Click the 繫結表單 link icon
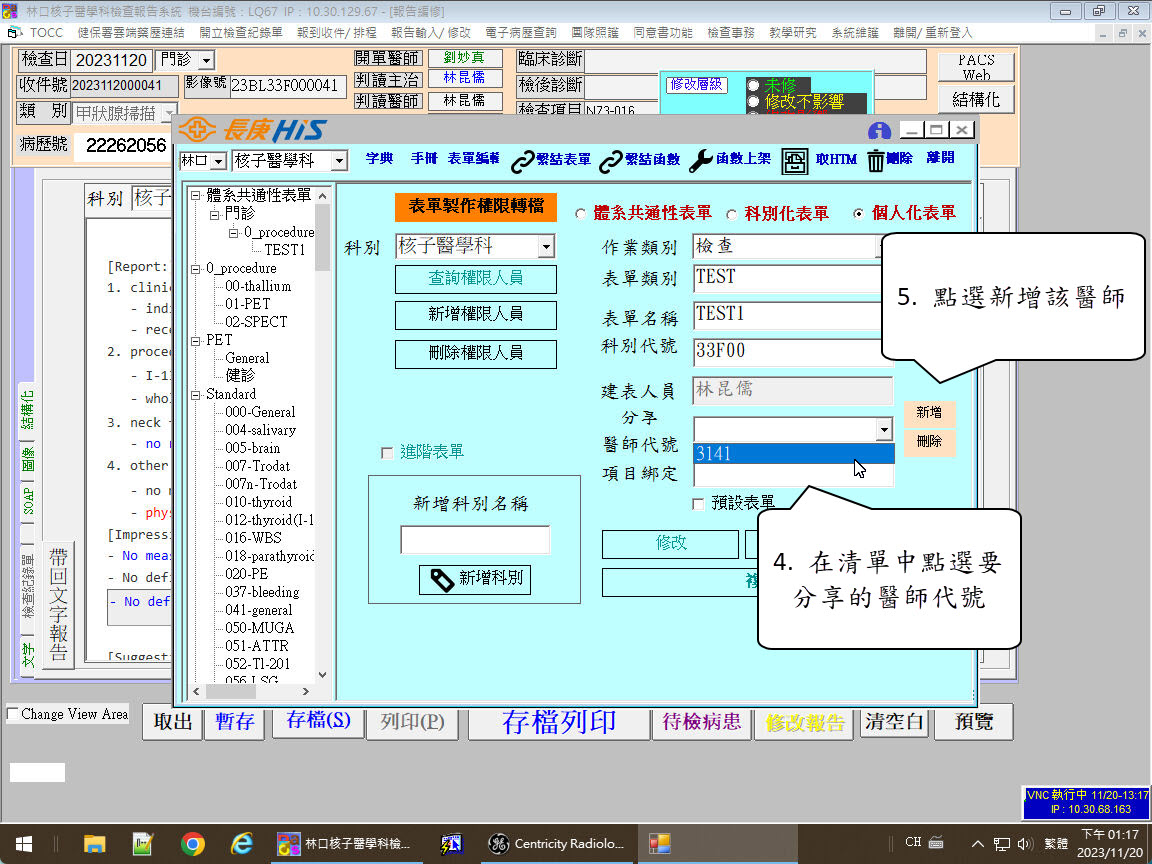Viewport: 1152px width, 864px height. 523,160
